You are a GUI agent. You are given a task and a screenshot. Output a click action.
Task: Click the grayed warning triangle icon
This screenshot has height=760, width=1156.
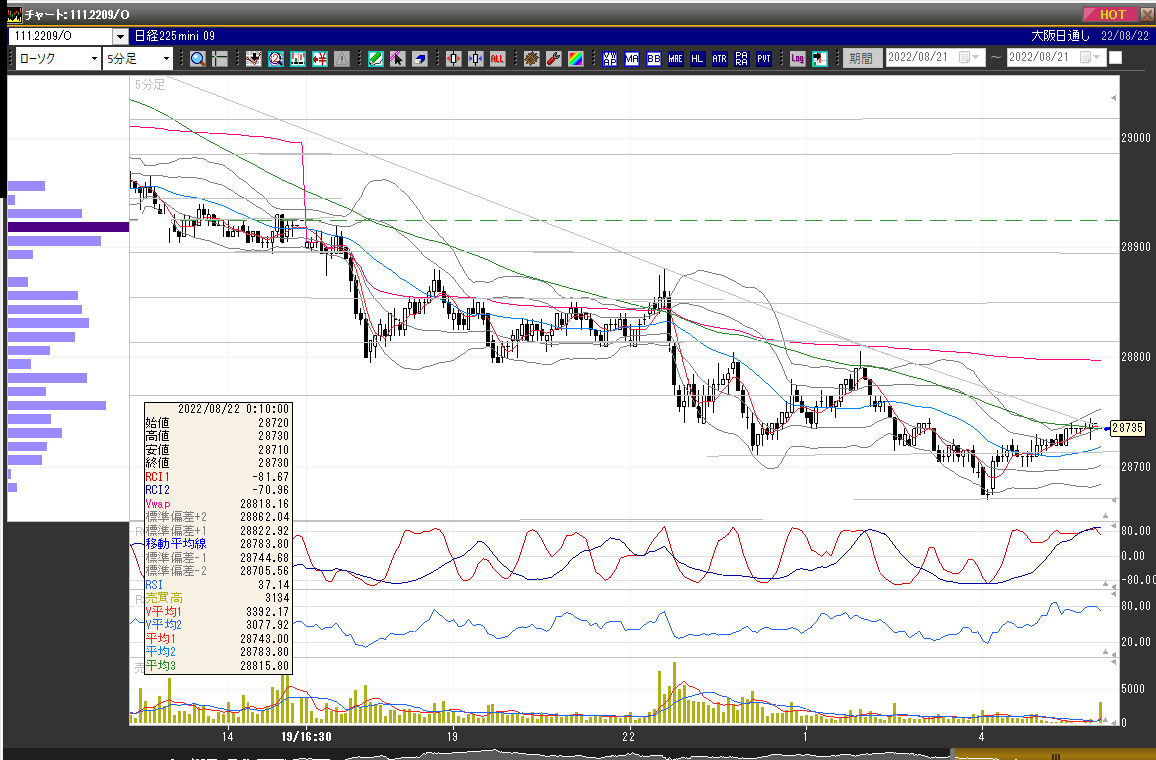pyautogui.click(x=341, y=59)
